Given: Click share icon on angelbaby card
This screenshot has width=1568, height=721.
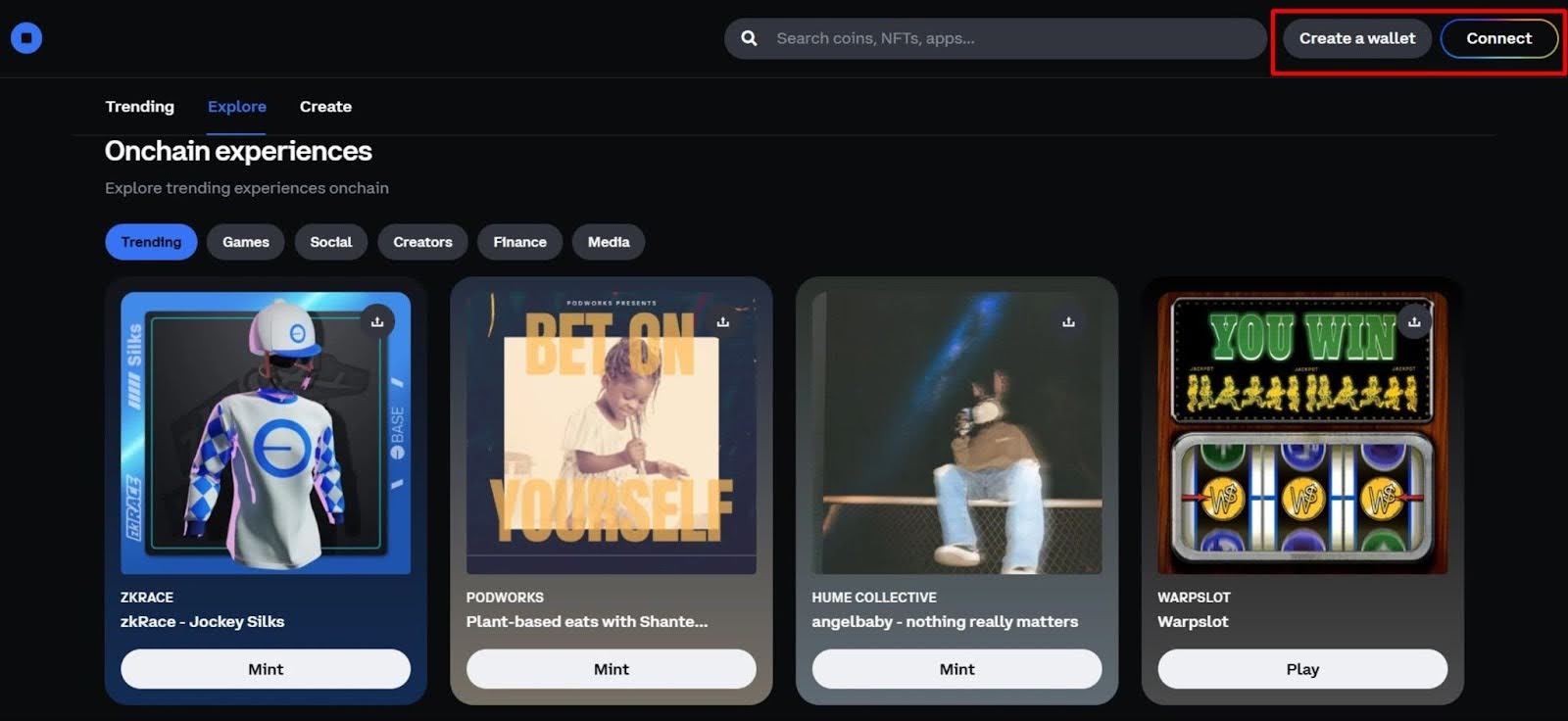Looking at the screenshot, I should [x=1068, y=321].
